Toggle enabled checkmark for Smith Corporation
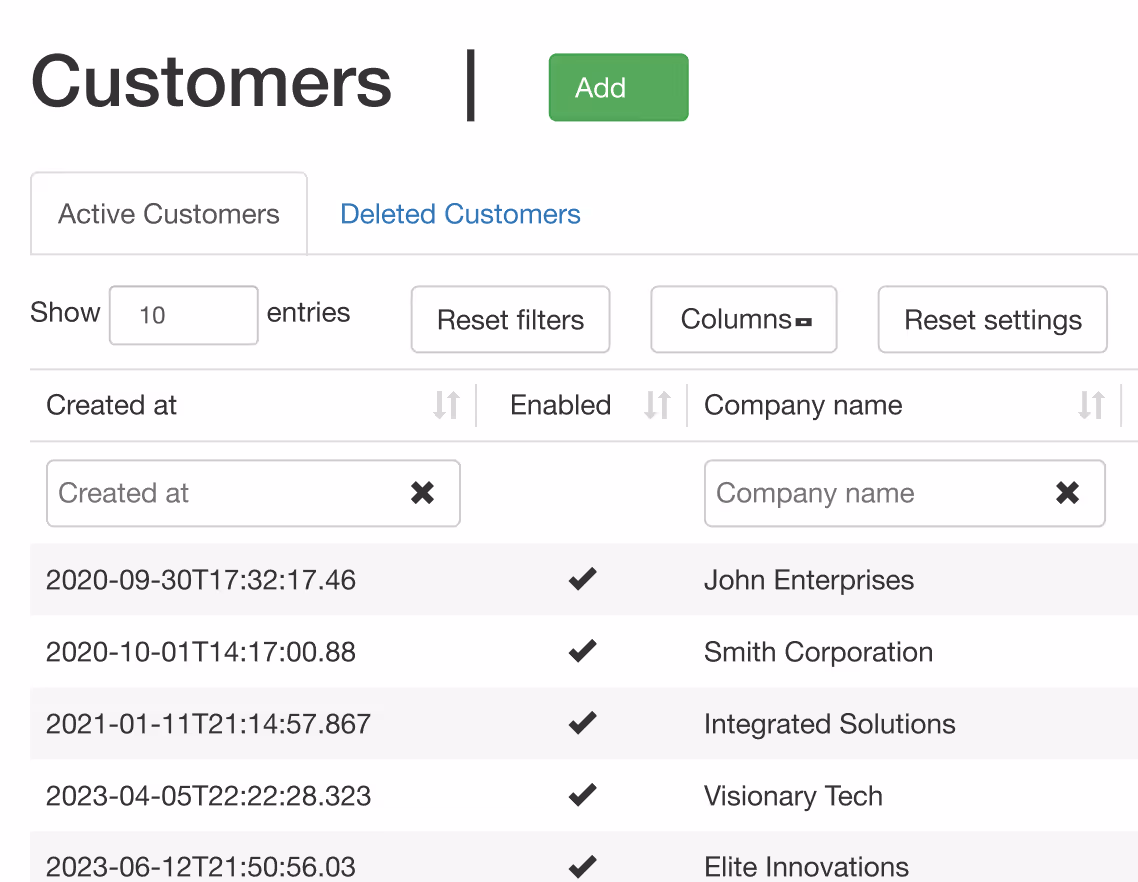Viewport: 1138px width, 882px height. pyautogui.click(x=582, y=652)
